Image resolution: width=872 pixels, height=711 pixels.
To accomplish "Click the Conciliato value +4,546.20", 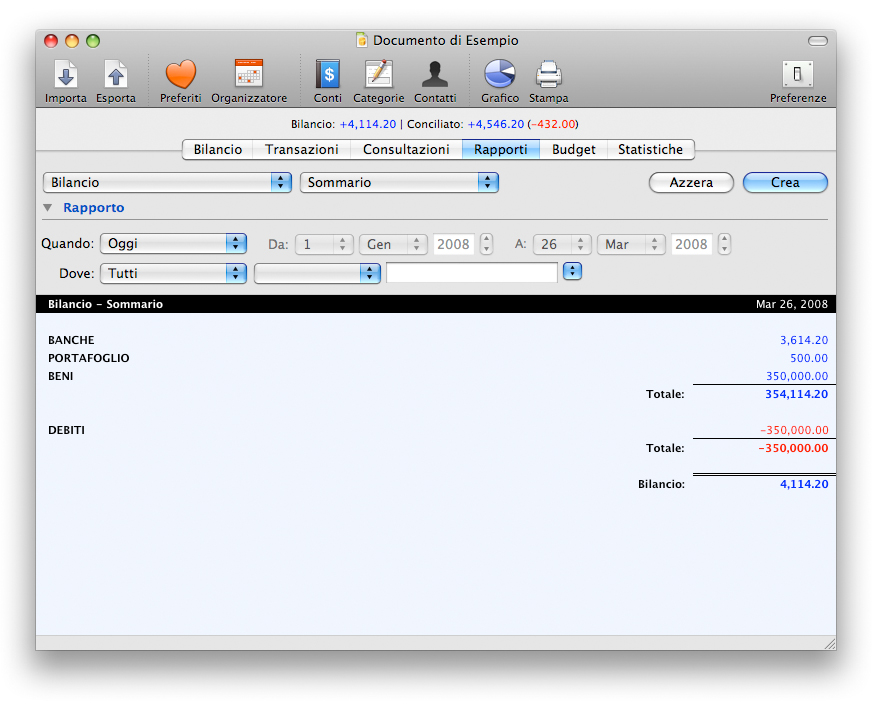I will click(x=496, y=124).
